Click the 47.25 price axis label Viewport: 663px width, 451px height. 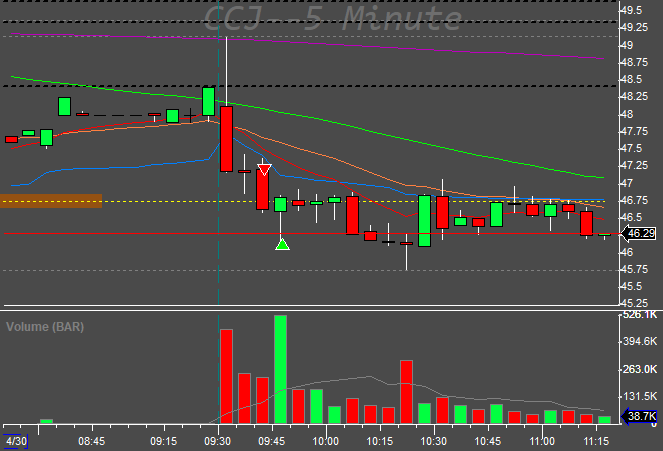click(x=635, y=166)
